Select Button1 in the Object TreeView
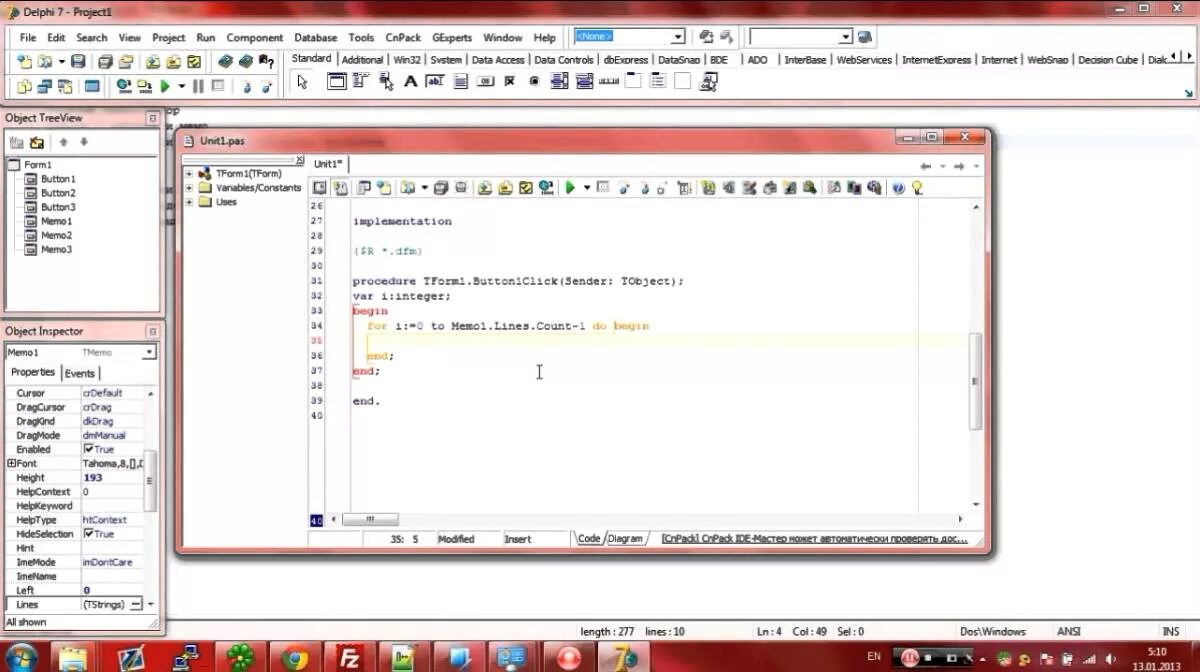 [x=58, y=179]
